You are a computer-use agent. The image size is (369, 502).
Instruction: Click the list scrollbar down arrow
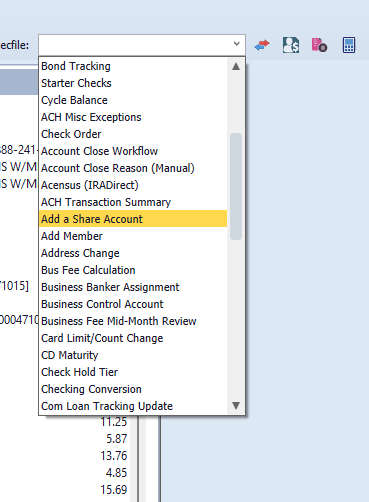pos(236,406)
